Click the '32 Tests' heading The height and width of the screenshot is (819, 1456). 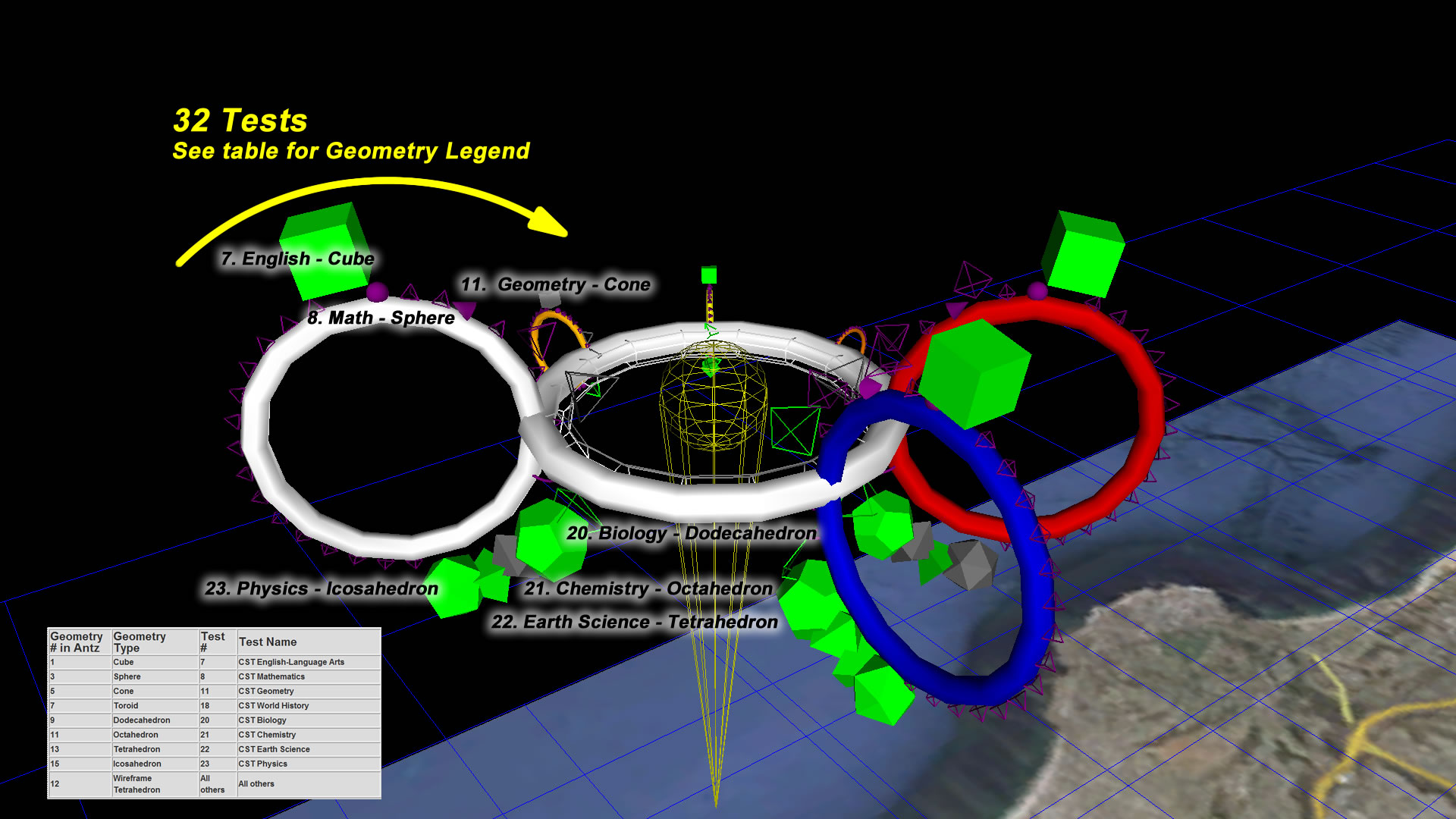[240, 121]
